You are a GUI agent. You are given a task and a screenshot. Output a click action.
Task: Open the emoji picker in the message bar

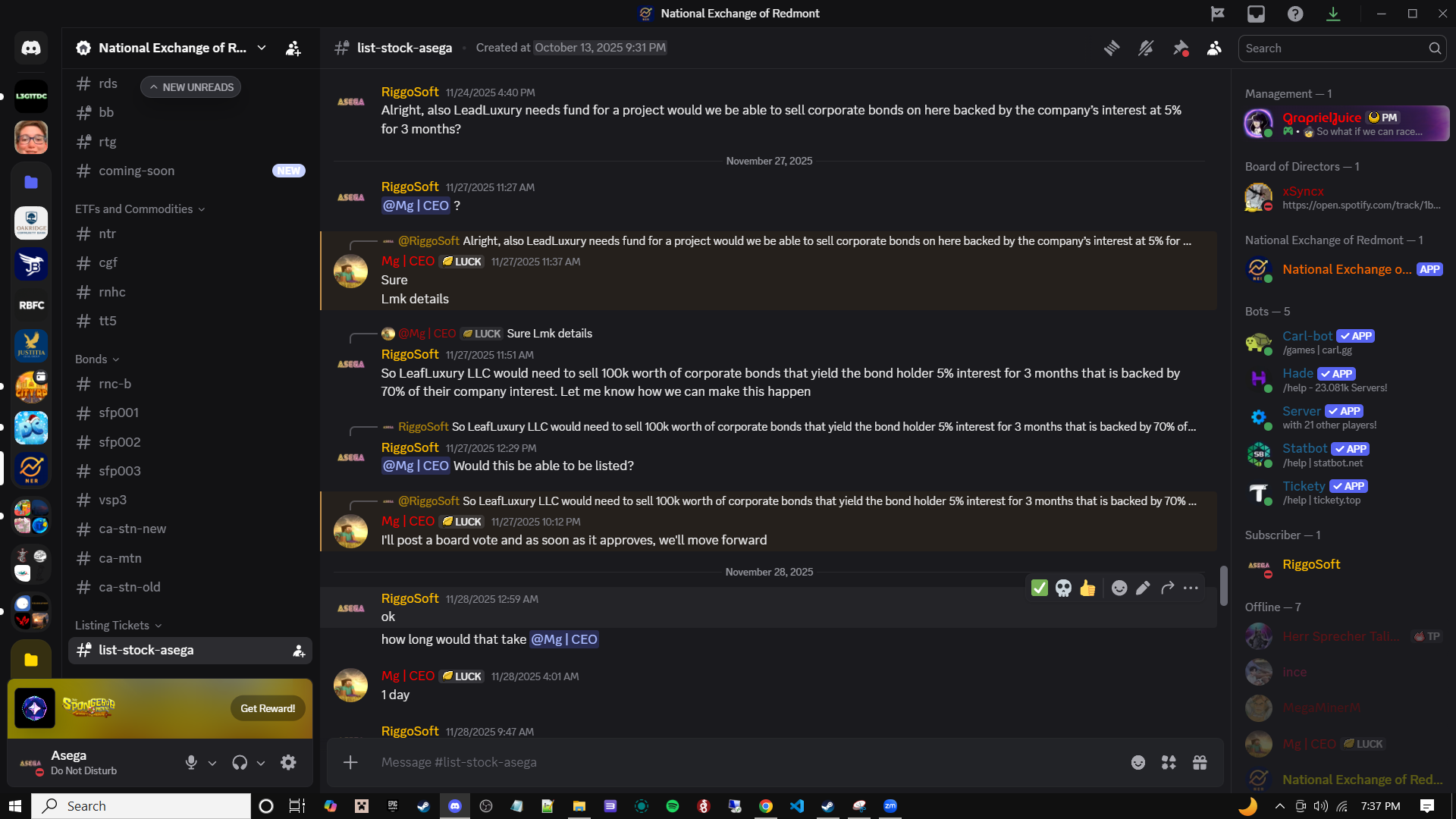tap(1138, 762)
